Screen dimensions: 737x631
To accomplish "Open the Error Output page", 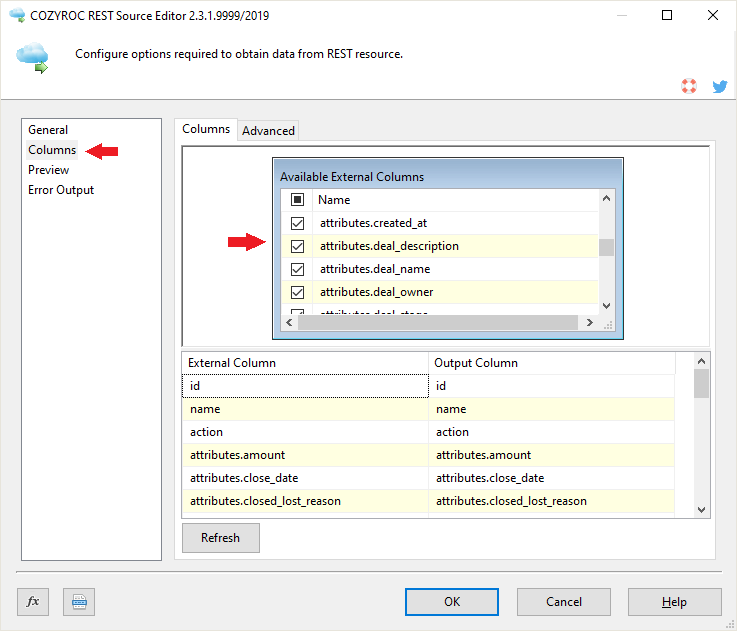I will click(61, 190).
